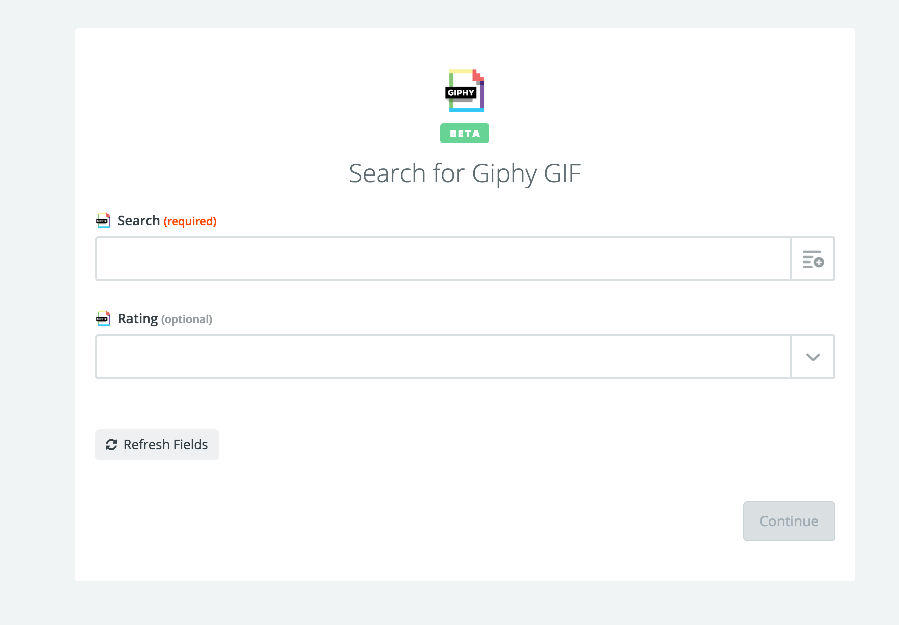This screenshot has width=899, height=625.
Task: Click the Search for Giphy GIF heading
Action: tap(465, 174)
